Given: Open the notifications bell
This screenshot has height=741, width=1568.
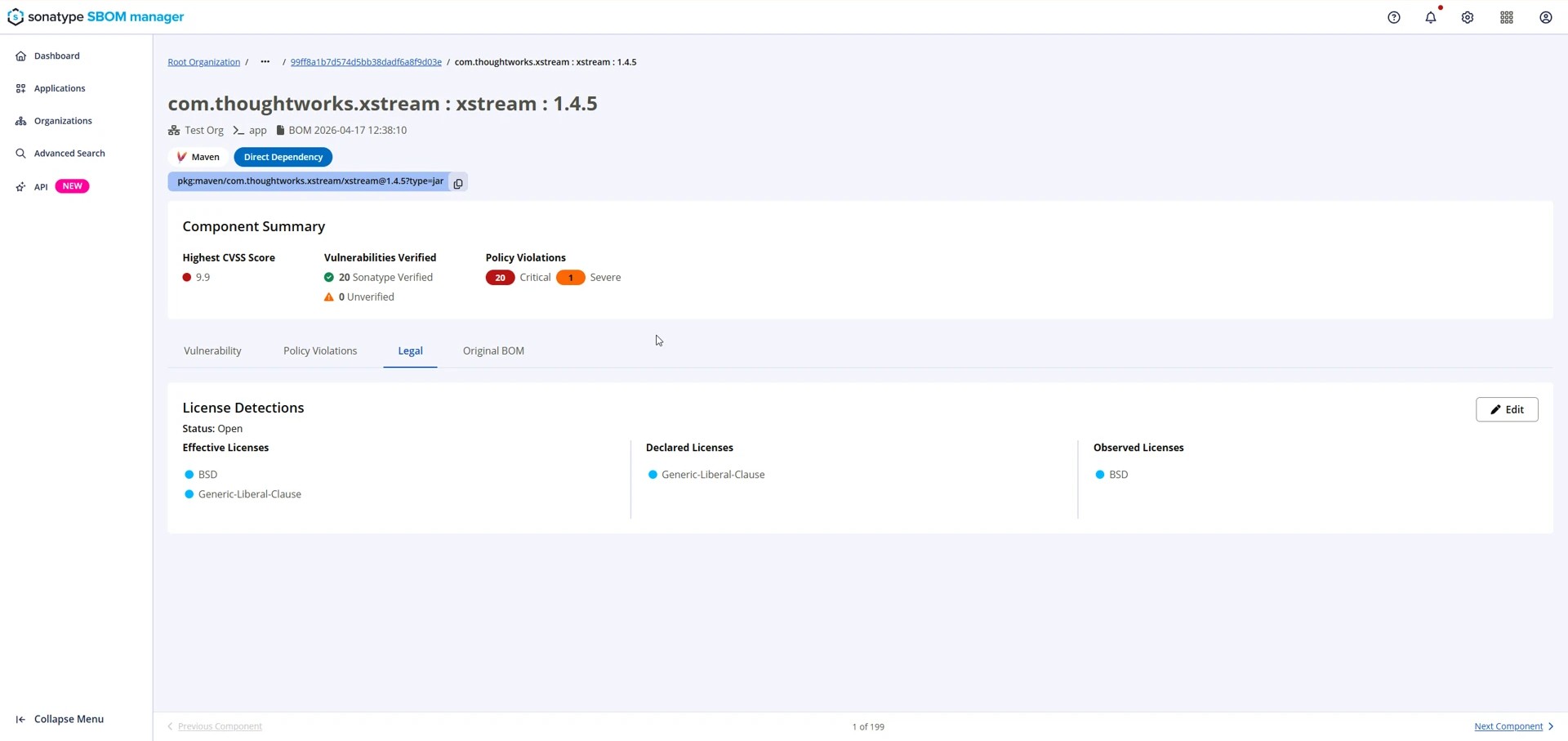Looking at the screenshot, I should [x=1431, y=17].
